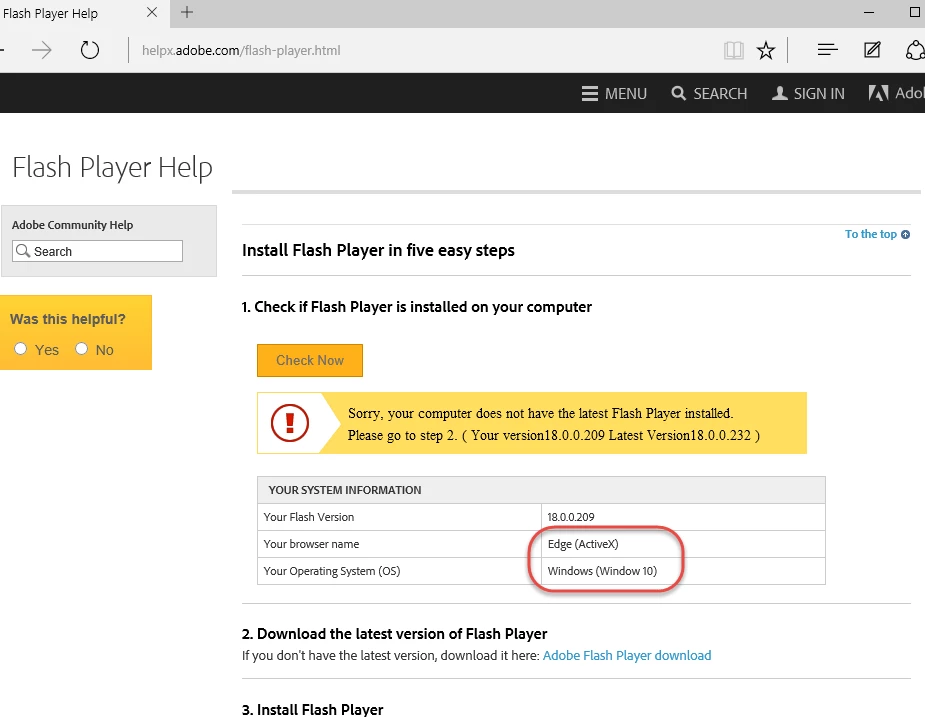Select No for Was this helpful
The width and height of the screenshot is (925, 717).
pyautogui.click(x=81, y=349)
